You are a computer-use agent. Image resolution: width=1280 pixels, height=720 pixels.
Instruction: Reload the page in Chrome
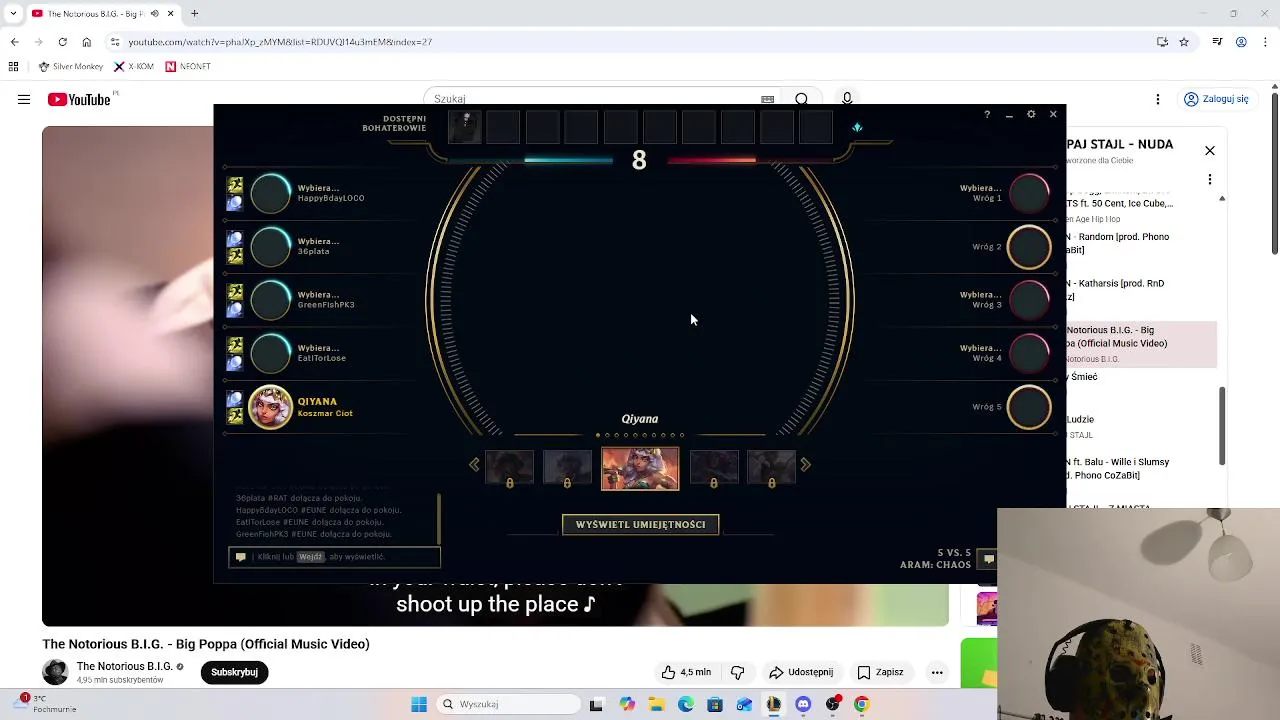[x=62, y=42]
